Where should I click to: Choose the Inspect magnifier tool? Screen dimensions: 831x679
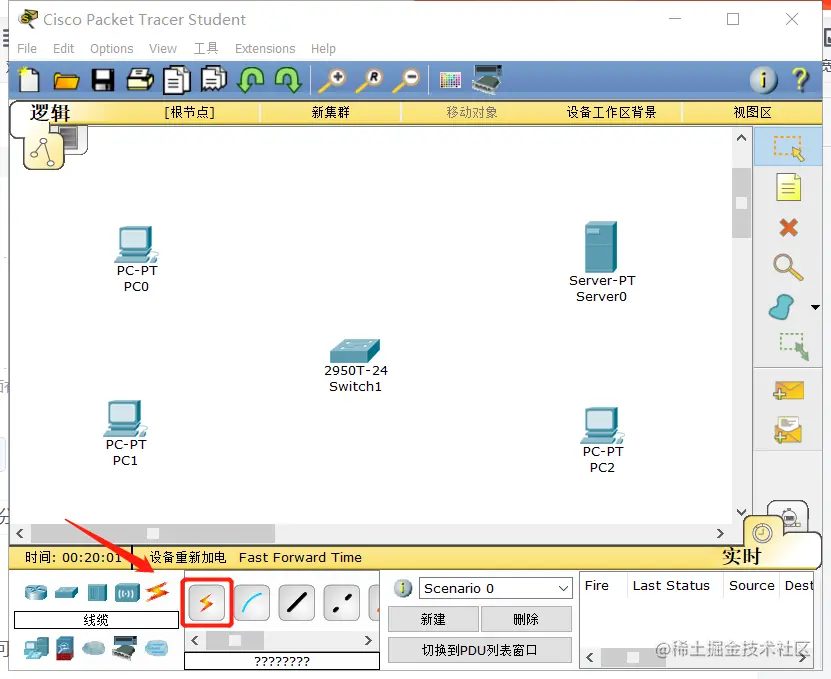(x=788, y=267)
